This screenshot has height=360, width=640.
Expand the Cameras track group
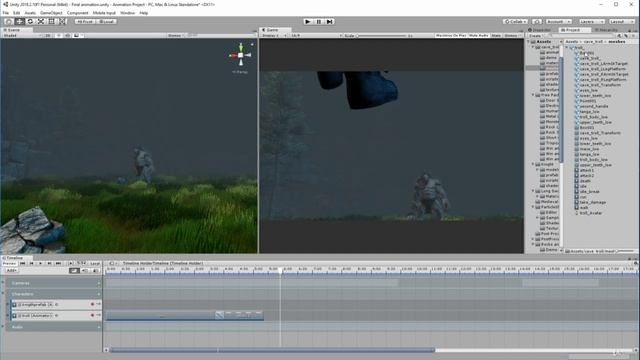click(3, 283)
